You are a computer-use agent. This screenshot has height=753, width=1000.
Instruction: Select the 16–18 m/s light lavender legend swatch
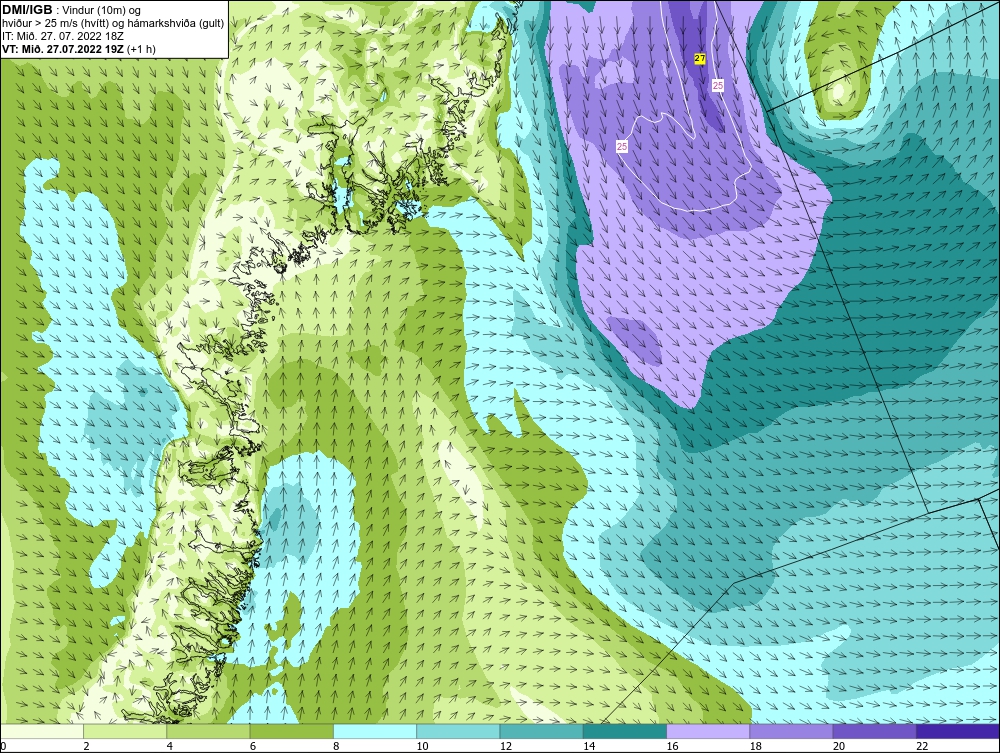pyautogui.click(x=708, y=731)
